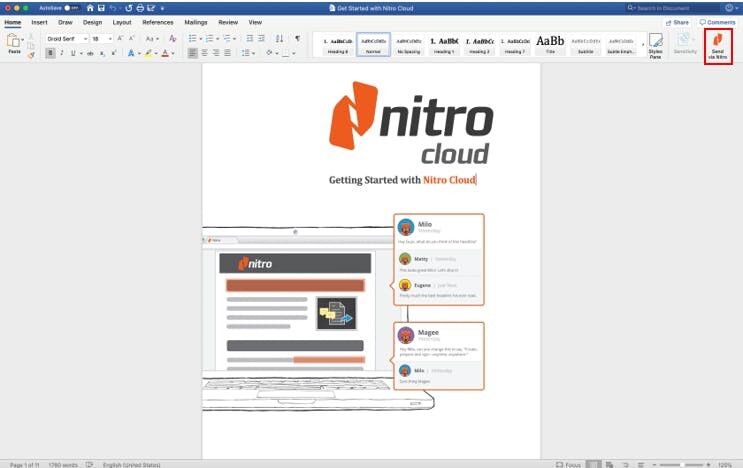
Task: Clear all formatting icon
Action: (x=172, y=38)
